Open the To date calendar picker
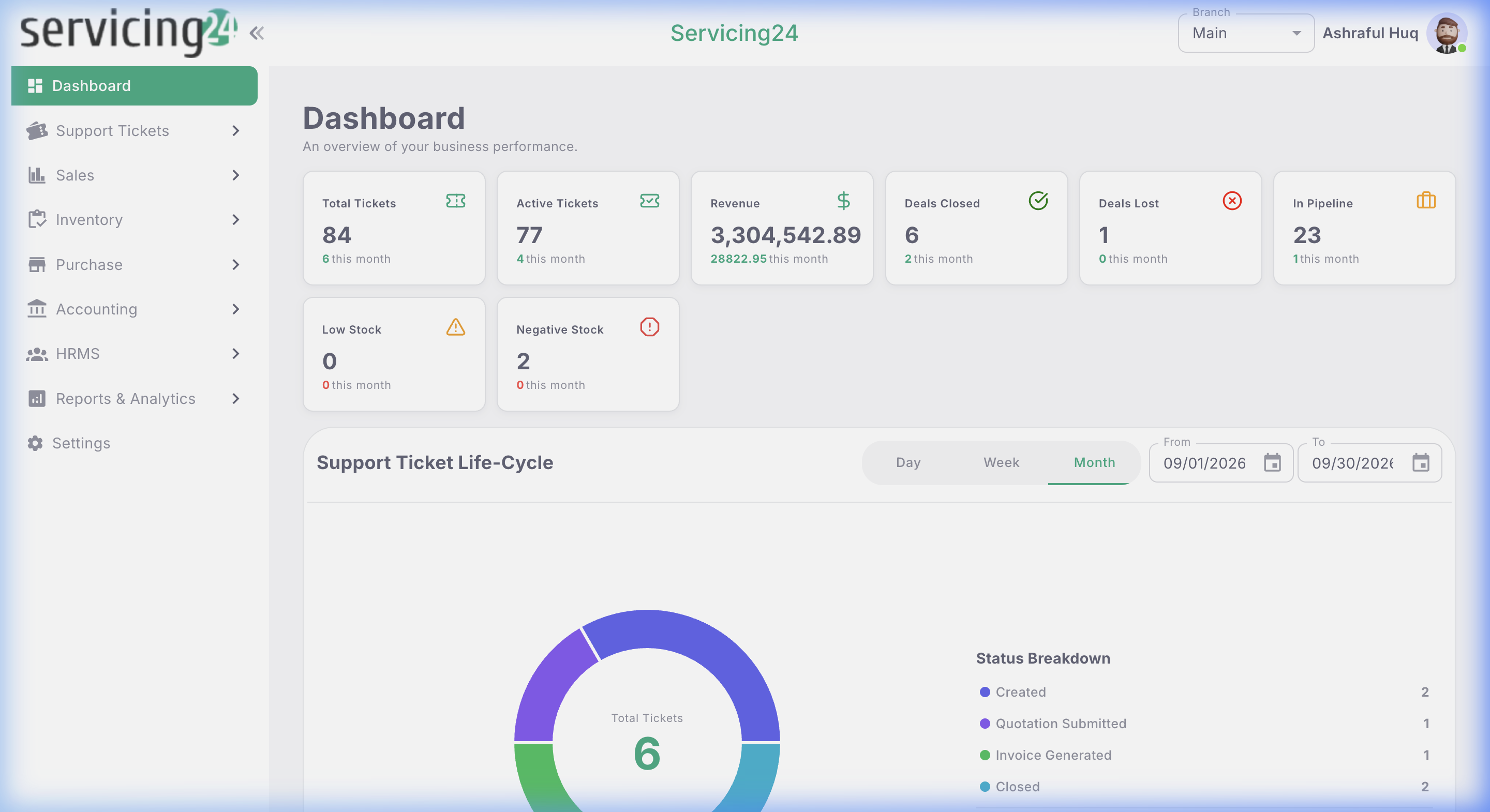1490x812 pixels. (x=1421, y=463)
